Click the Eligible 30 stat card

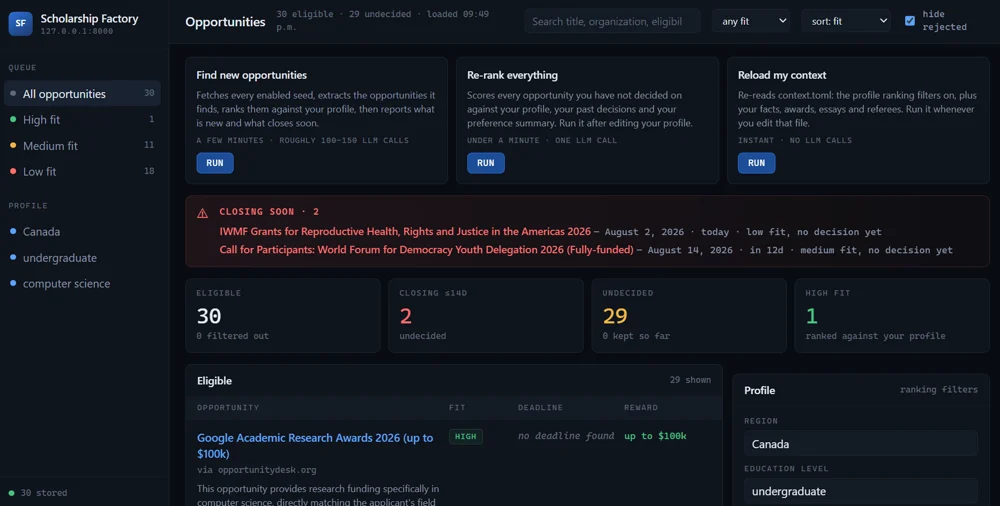point(283,315)
